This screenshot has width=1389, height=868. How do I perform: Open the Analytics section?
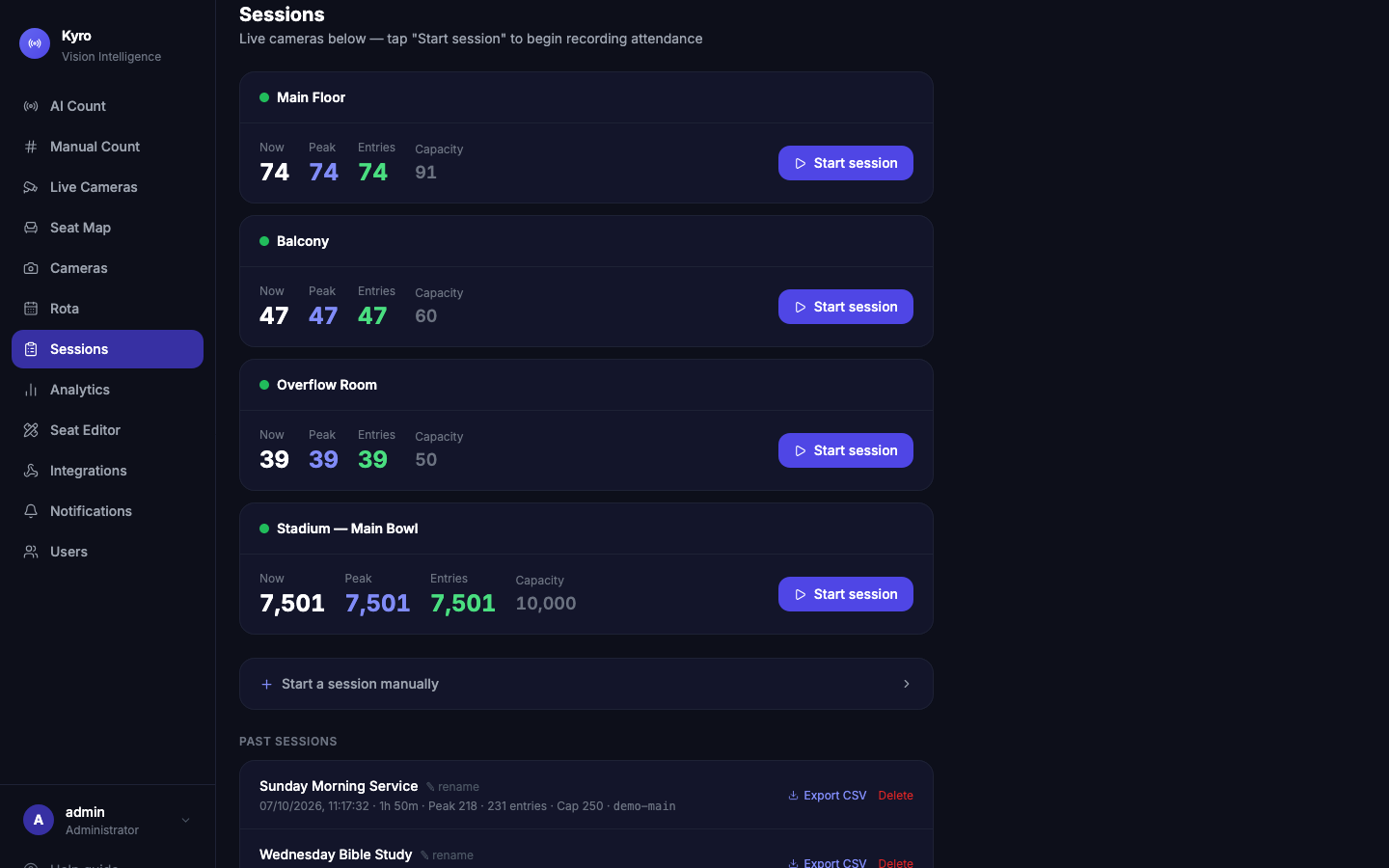click(107, 390)
